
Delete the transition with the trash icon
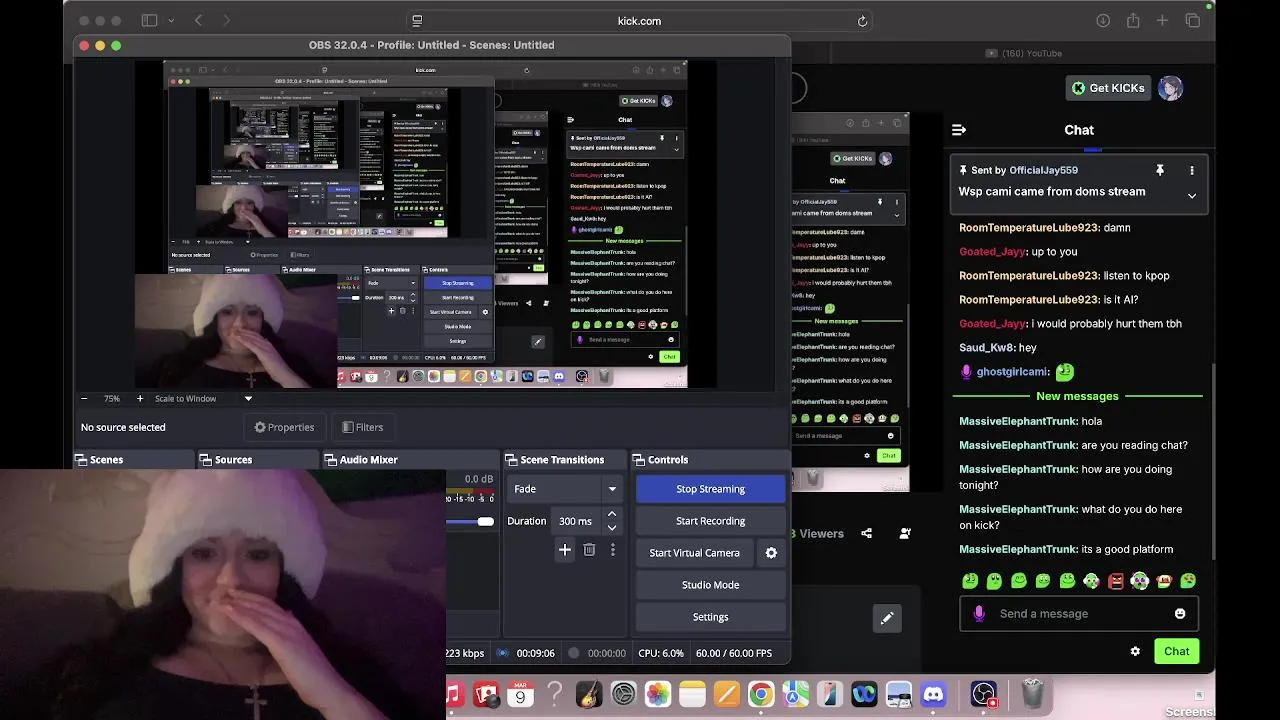[x=589, y=550]
